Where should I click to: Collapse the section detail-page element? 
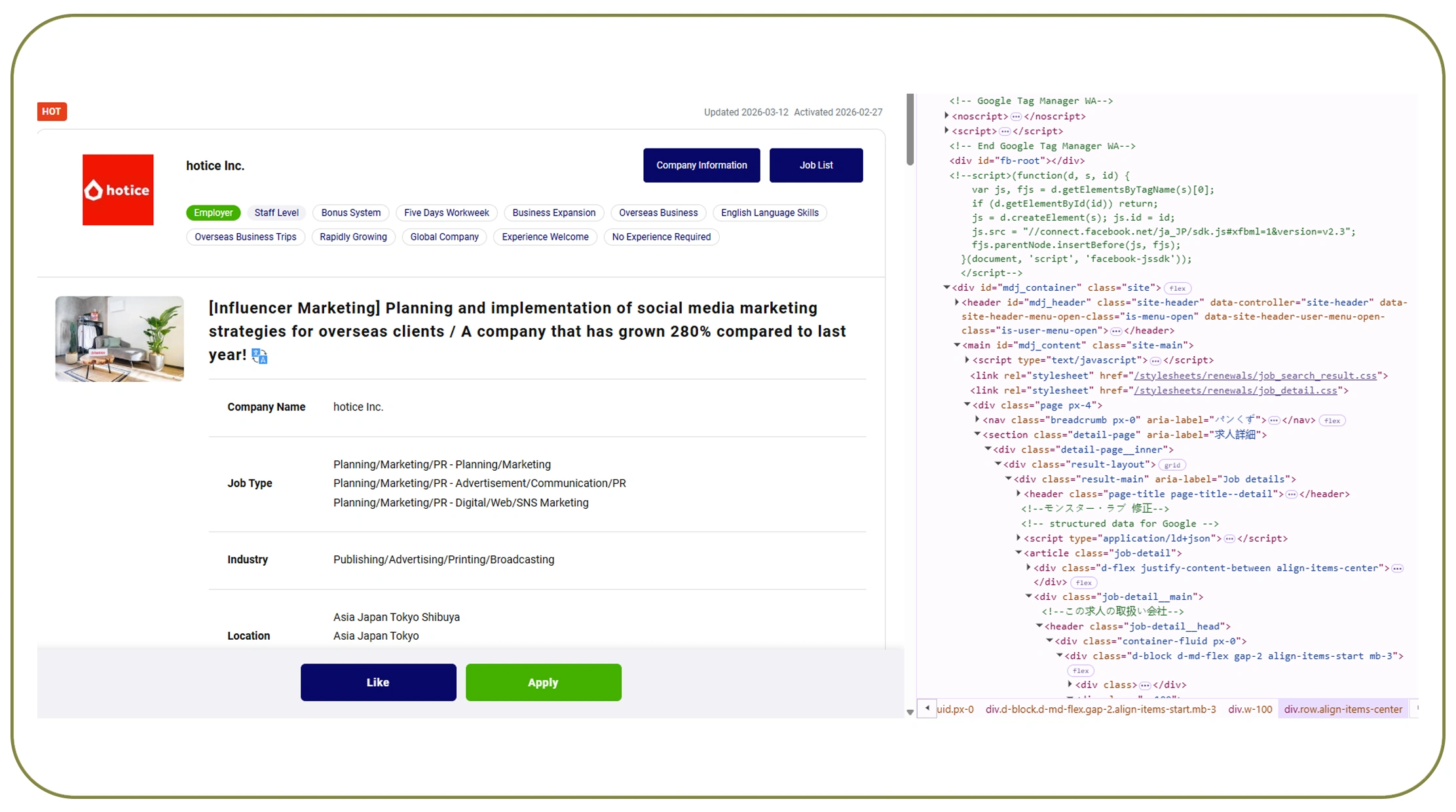click(x=976, y=434)
